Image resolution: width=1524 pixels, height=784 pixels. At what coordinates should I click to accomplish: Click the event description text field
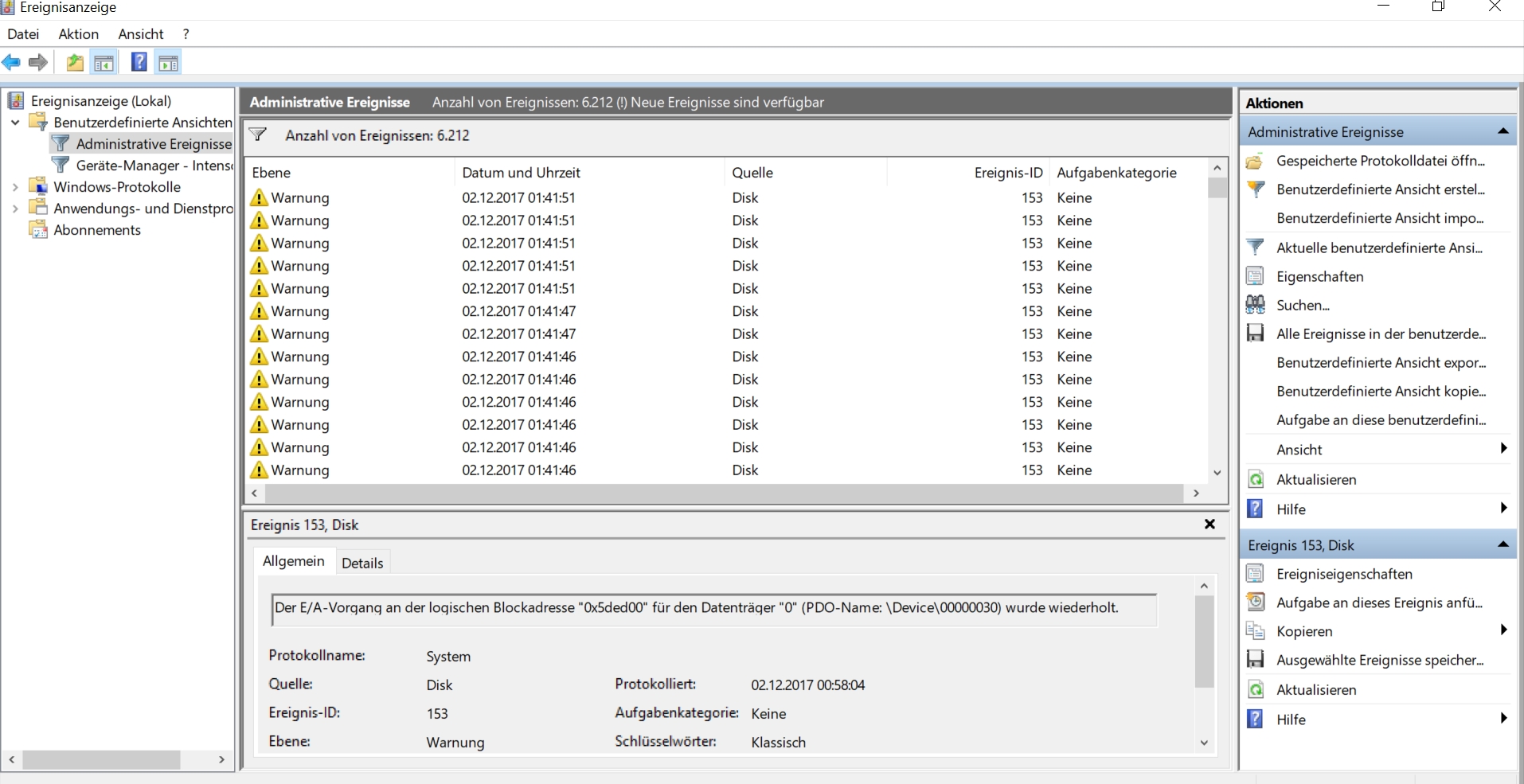pos(713,609)
